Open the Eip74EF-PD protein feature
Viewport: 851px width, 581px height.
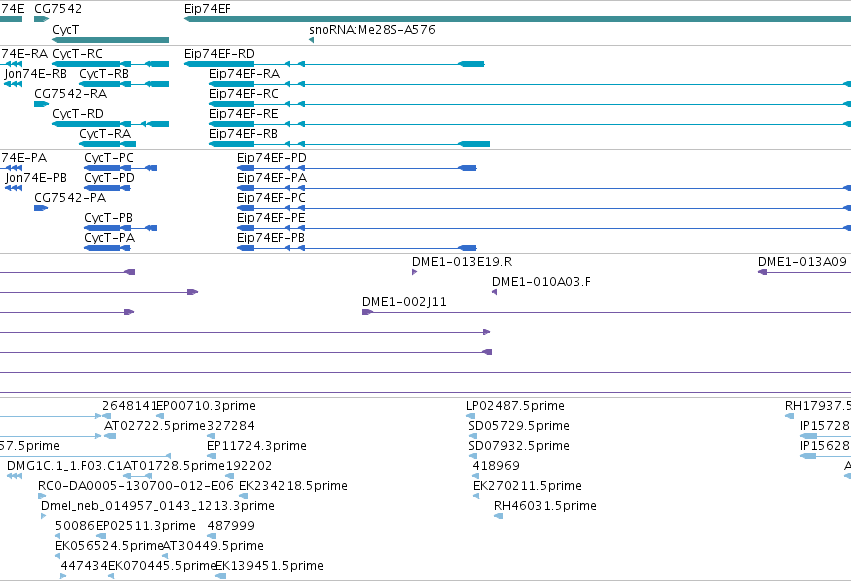pyautogui.click(x=357, y=168)
